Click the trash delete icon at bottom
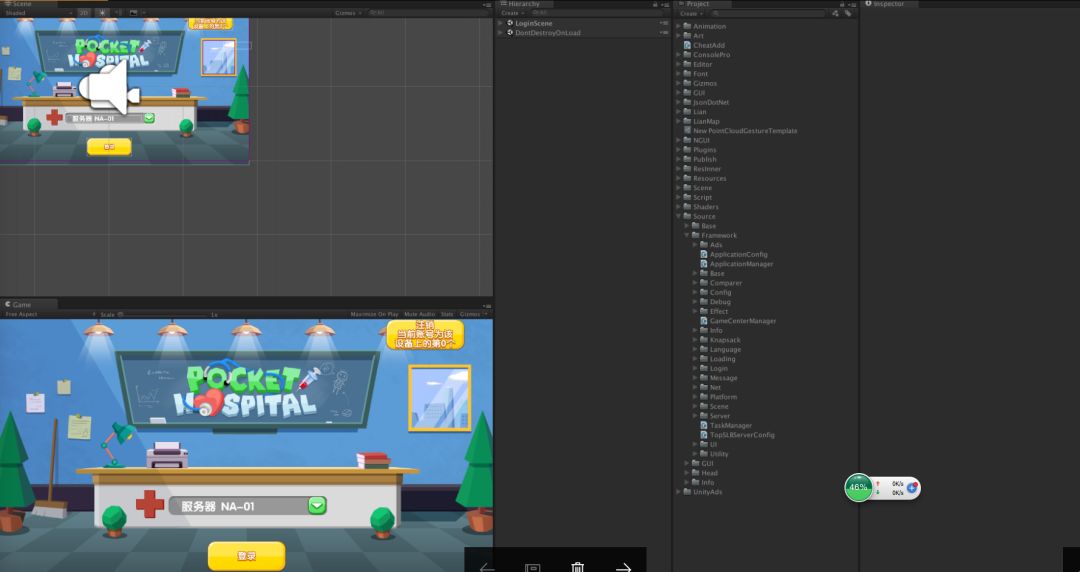Viewport: 1080px width, 572px height. click(577, 567)
